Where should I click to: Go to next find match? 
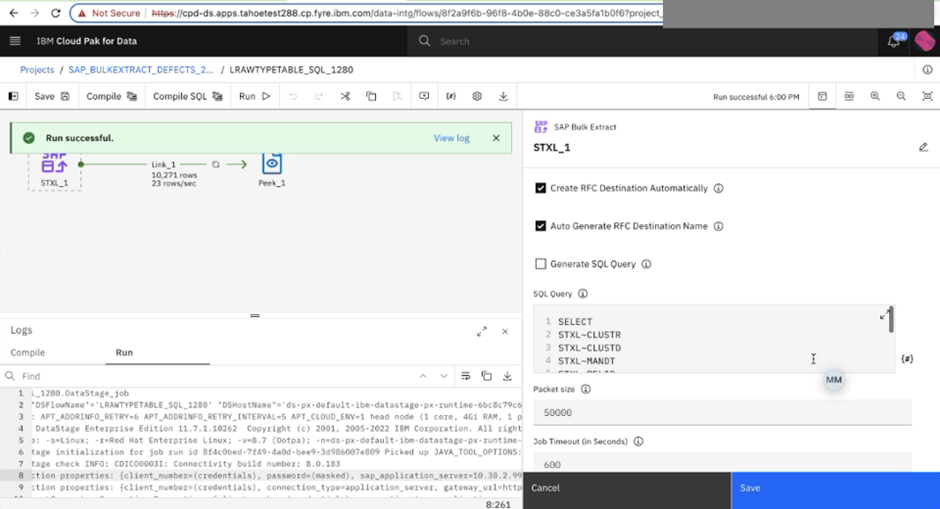[444, 376]
